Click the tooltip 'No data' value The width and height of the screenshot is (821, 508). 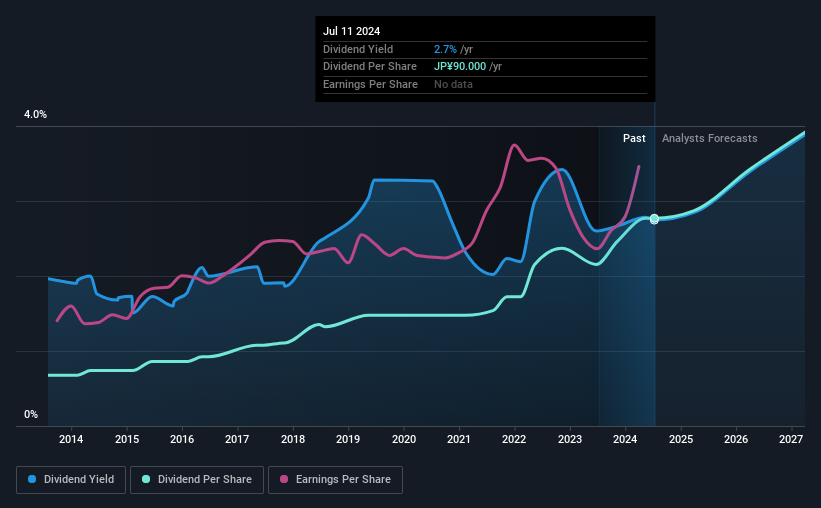[453, 84]
